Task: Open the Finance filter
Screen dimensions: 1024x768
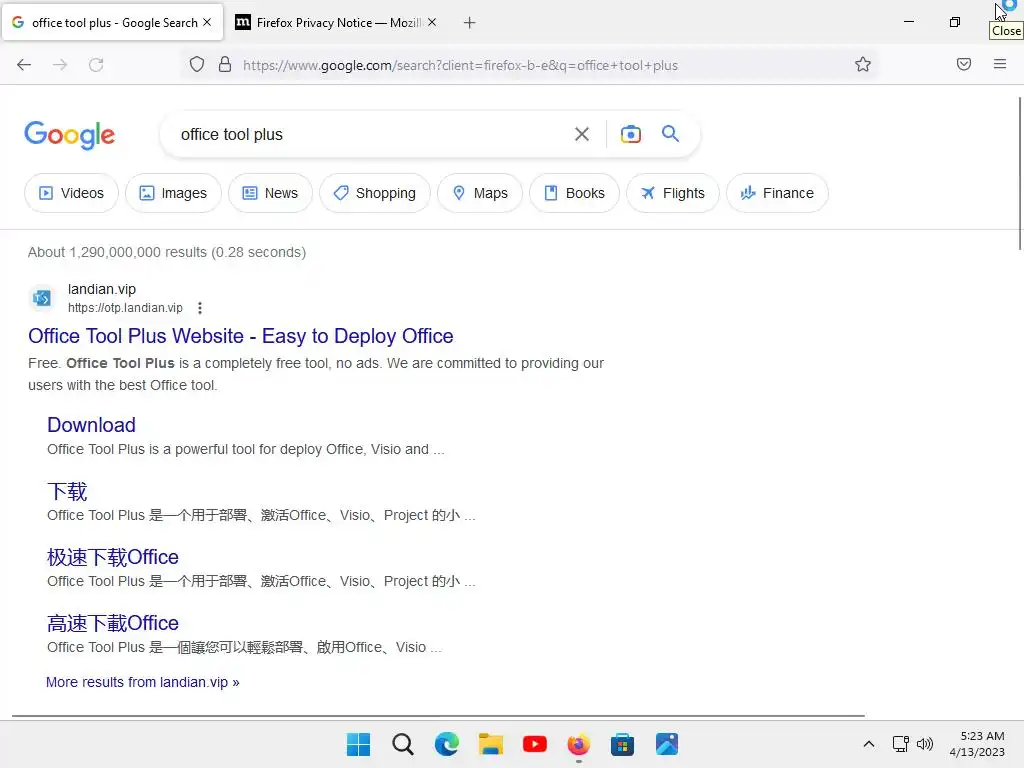Action: [777, 193]
